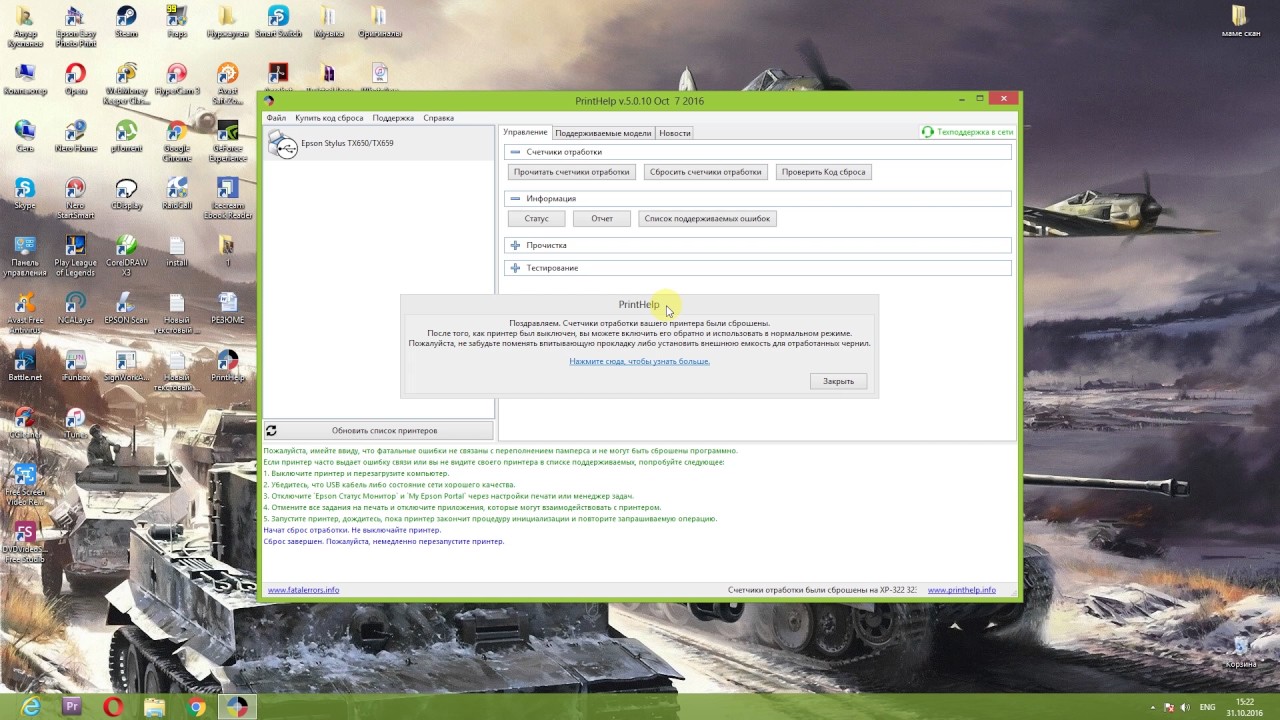1280x720 pixels.
Task: Open µTorrent desktop shortcut
Action: tap(126, 136)
